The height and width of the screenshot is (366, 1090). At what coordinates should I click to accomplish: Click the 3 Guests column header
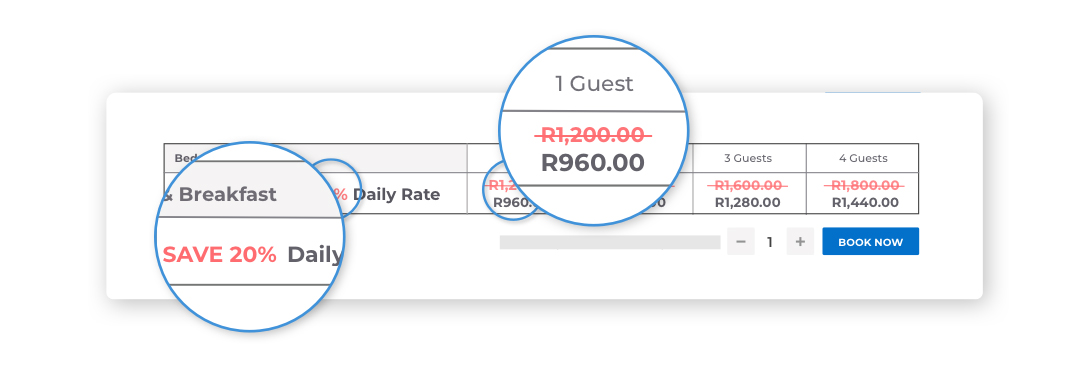coord(748,158)
